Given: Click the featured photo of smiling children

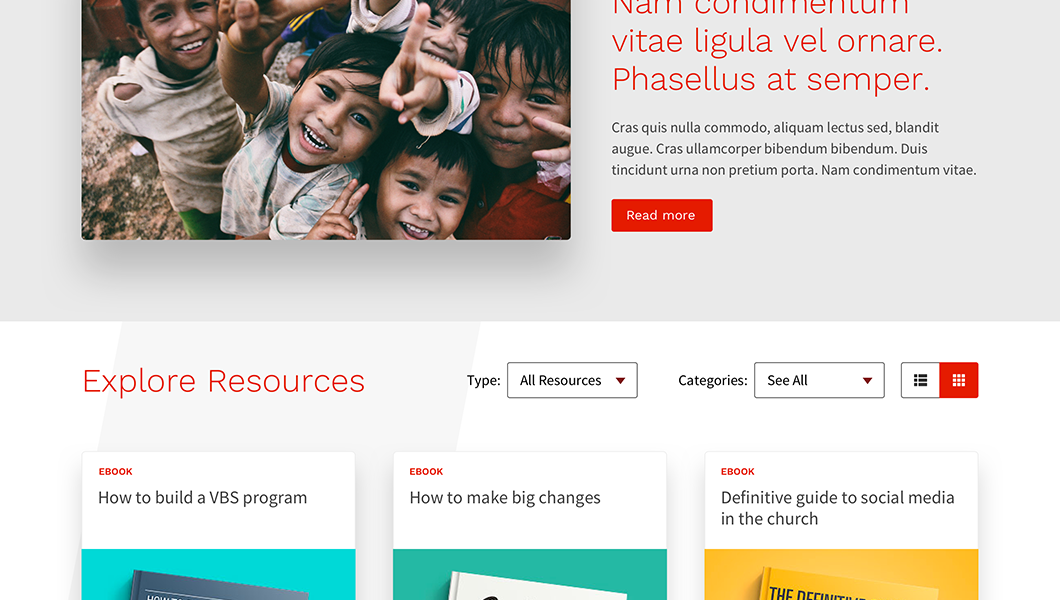Looking at the screenshot, I should 326,120.
